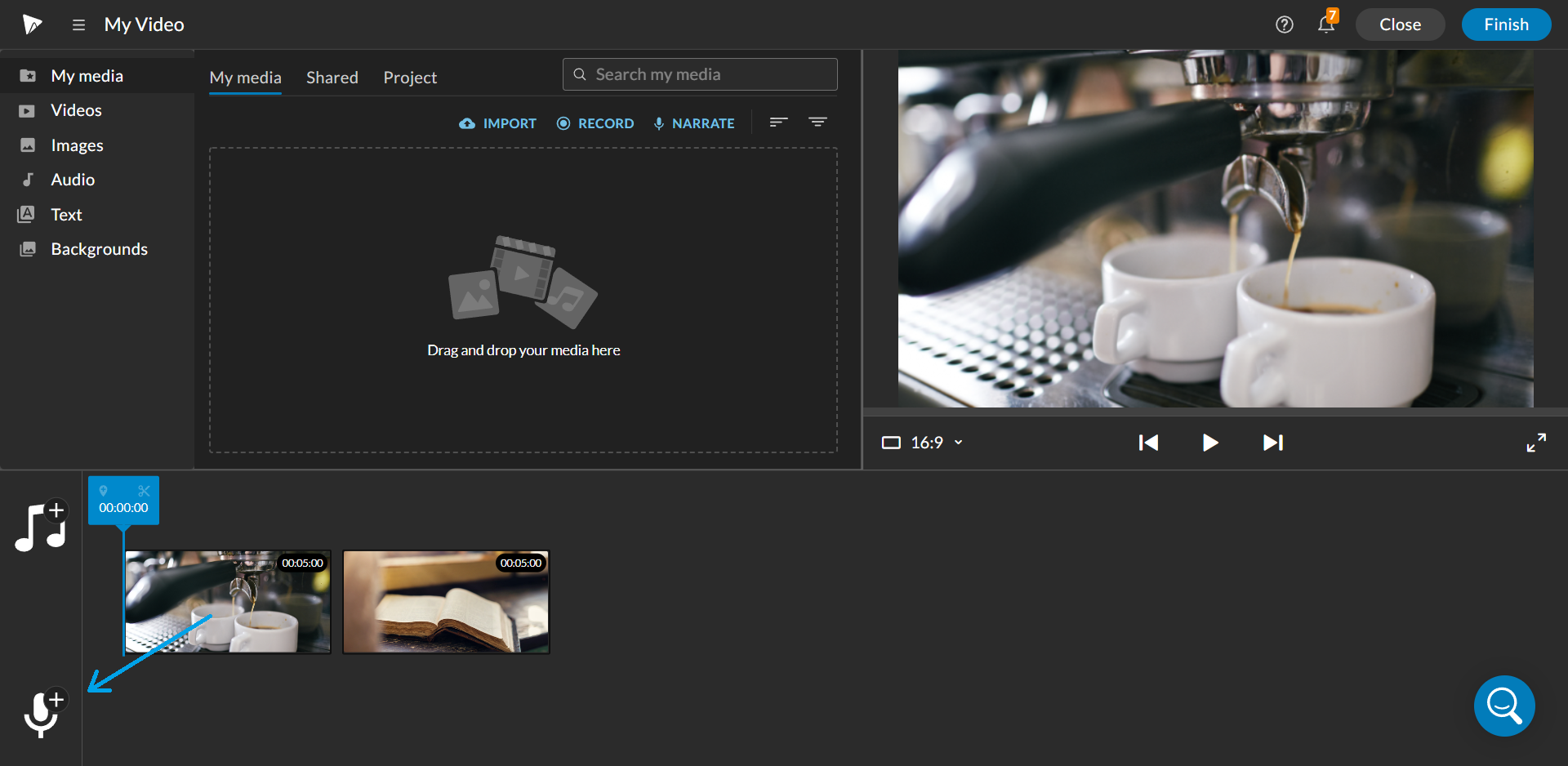Toggle fullscreen preview mode

(x=1536, y=442)
